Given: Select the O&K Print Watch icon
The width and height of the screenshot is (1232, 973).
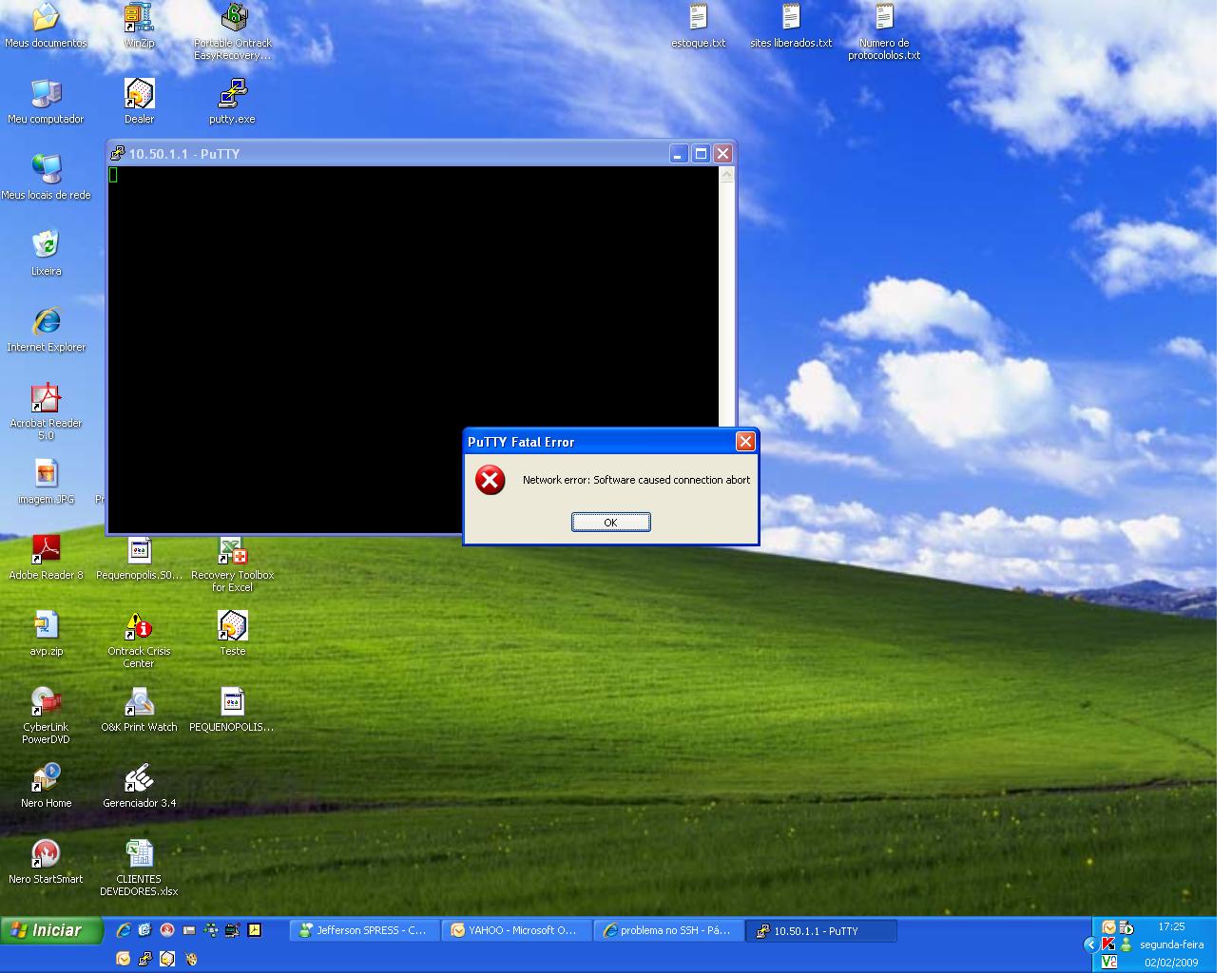Looking at the screenshot, I should [139, 710].
